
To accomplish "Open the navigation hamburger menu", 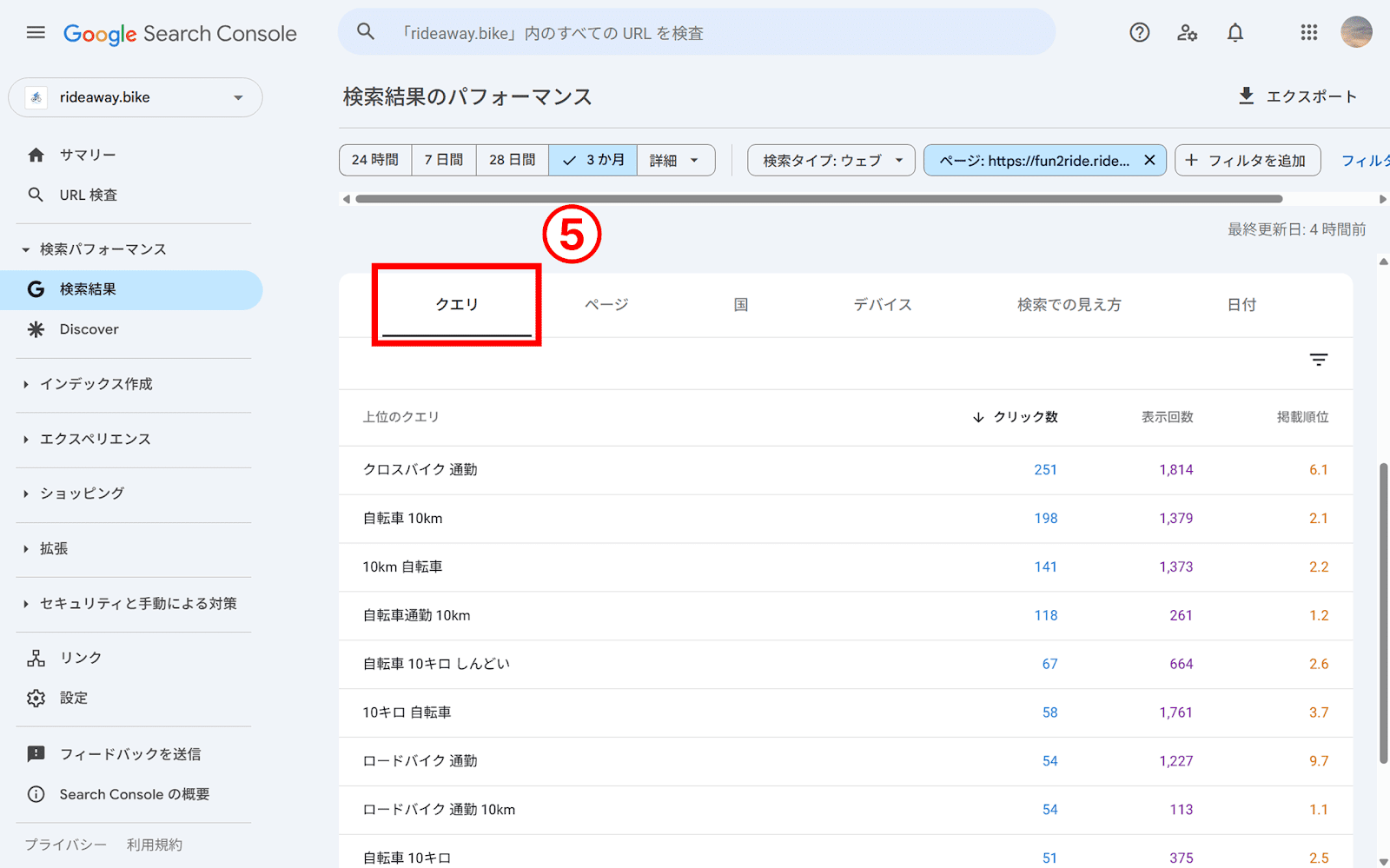I will (35, 32).
